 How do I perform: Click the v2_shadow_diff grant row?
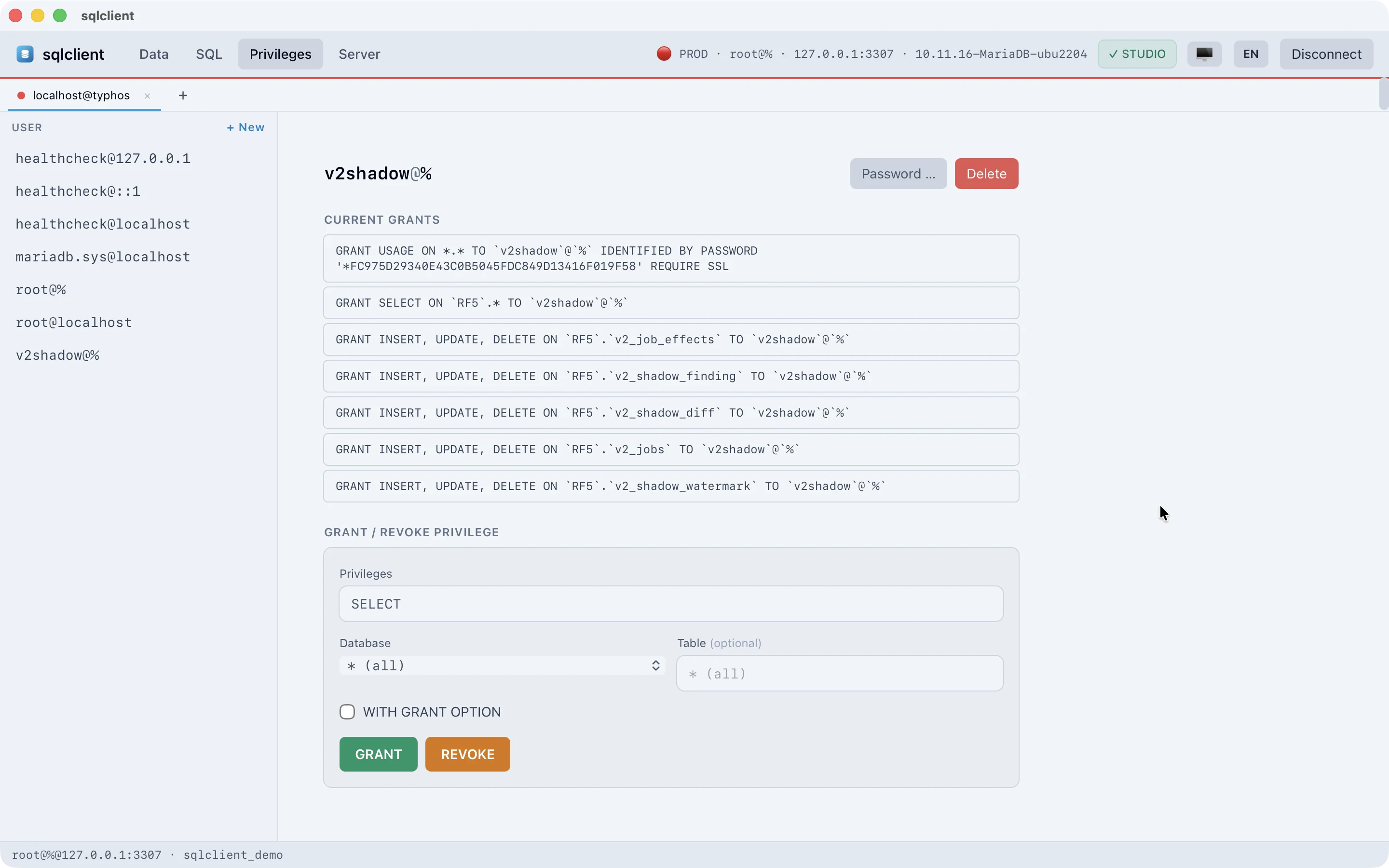[x=671, y=413]
